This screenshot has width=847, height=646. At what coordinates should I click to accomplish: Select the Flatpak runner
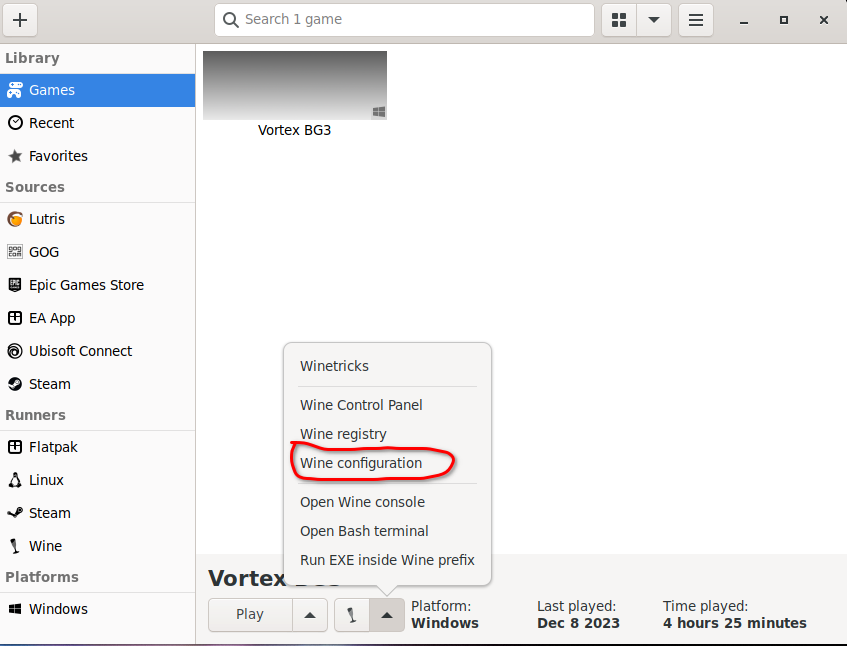[97, 447]
